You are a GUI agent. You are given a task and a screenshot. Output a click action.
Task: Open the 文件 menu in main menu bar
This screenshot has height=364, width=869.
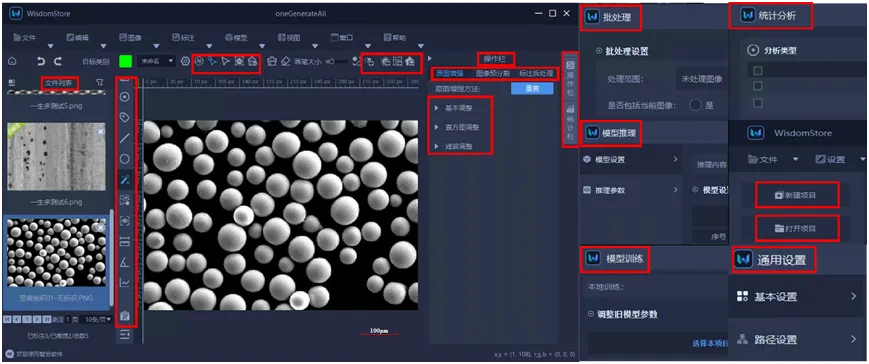coord(25,38)
